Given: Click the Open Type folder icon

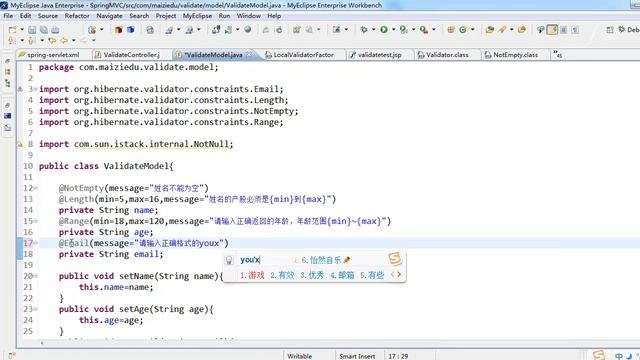Looking at the screenshot, I should coord(489,29).
